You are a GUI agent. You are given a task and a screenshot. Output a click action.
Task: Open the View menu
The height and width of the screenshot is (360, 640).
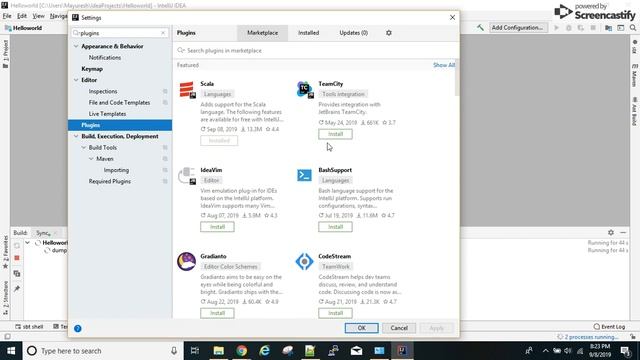click(38, 16)
